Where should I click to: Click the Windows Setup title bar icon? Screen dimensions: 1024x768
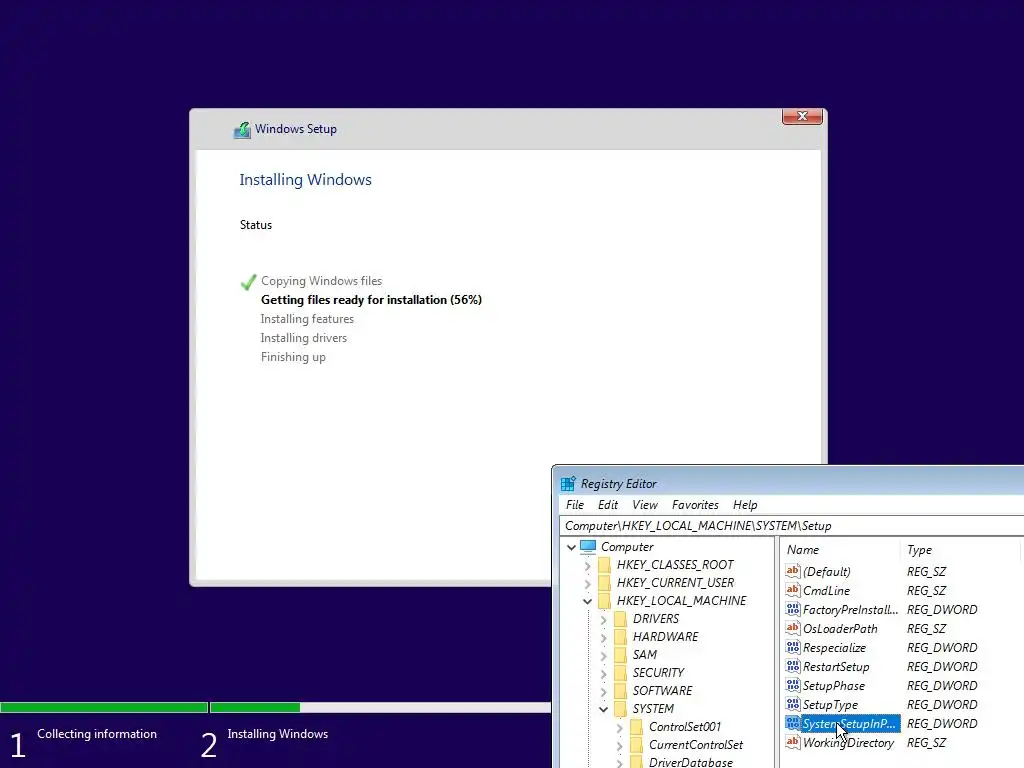(242, 129)
